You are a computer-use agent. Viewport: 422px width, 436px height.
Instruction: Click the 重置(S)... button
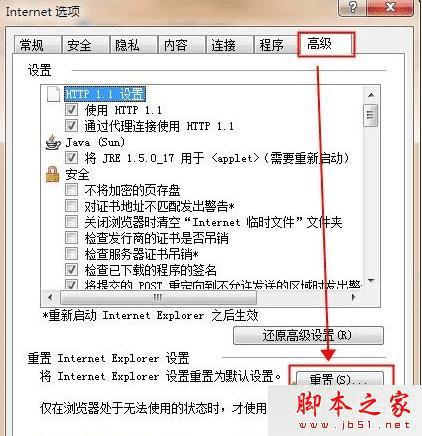[339, 379]
